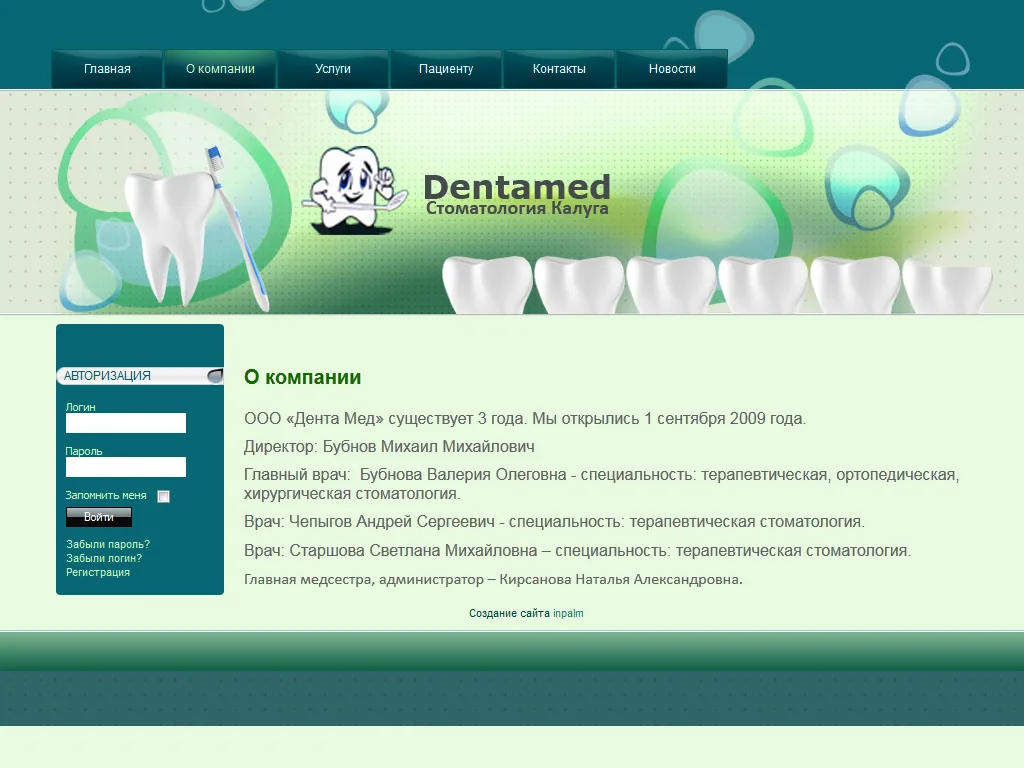Focus the Пароль input field

126,467
